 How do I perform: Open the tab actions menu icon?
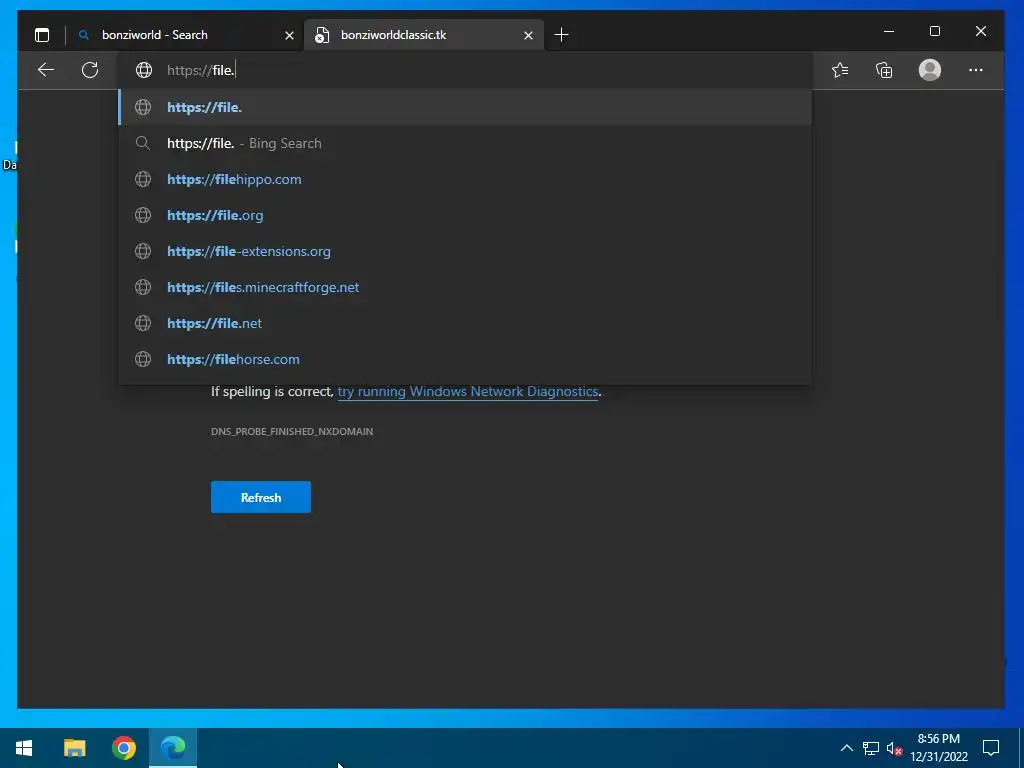coord(42,35)
